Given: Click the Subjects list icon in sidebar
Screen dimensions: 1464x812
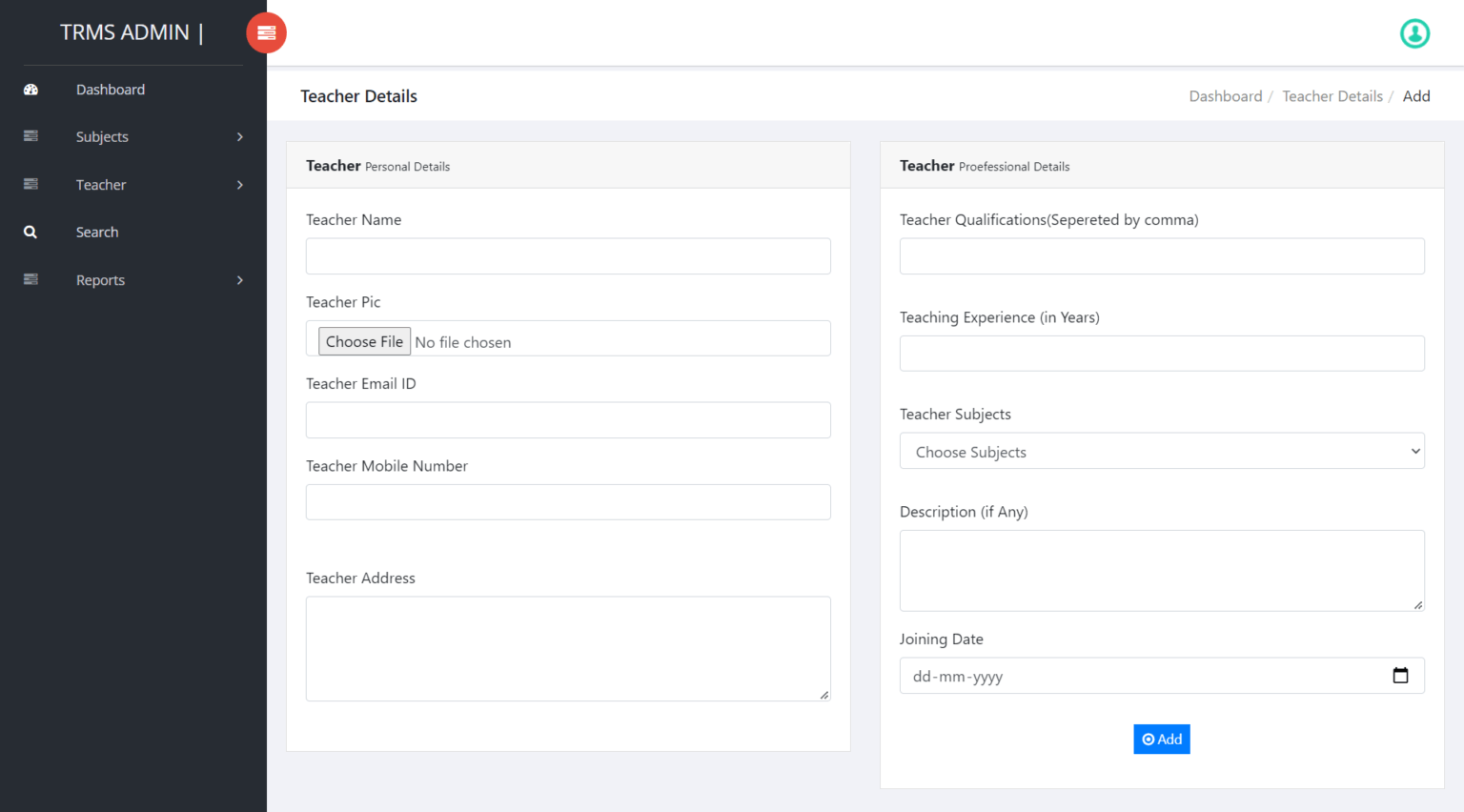Looking at the screenshot, I should tap(30, 136).
